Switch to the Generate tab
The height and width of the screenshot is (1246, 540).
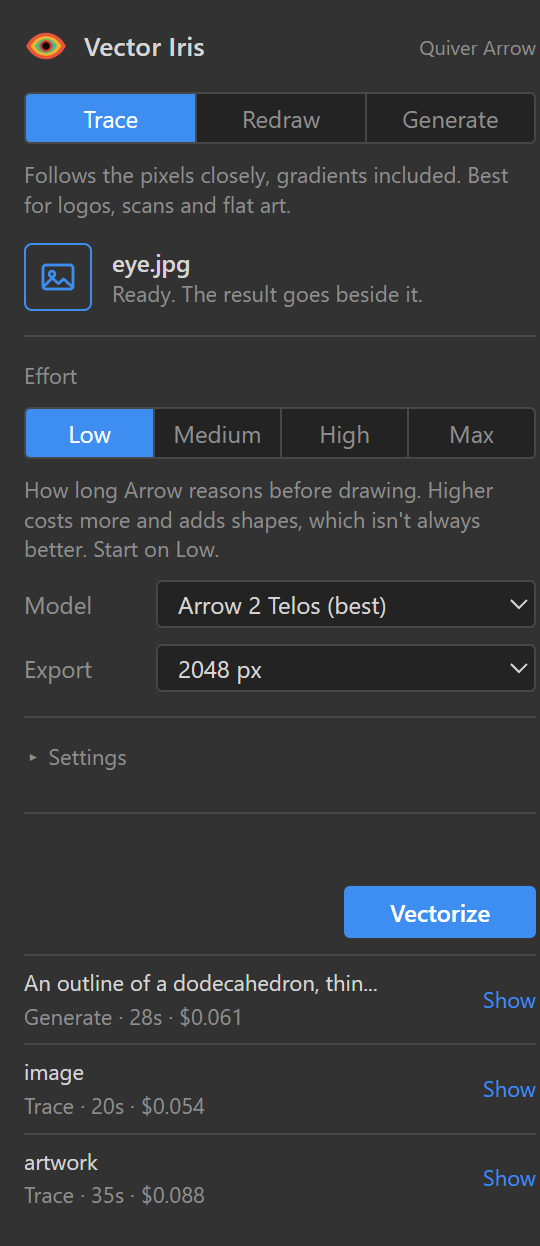tap(450, 119)
